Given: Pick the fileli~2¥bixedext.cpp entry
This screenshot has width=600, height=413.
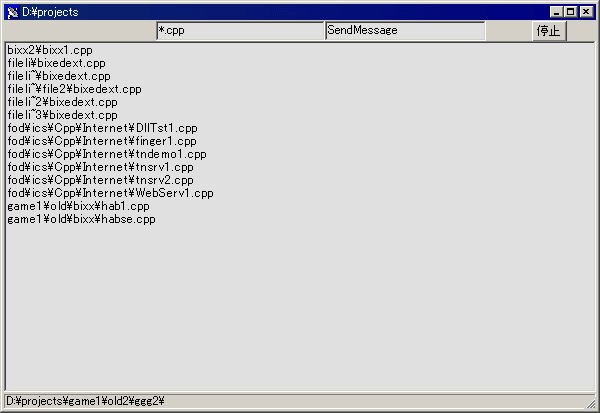Looking at the screenshot, I should pos(62,102).
